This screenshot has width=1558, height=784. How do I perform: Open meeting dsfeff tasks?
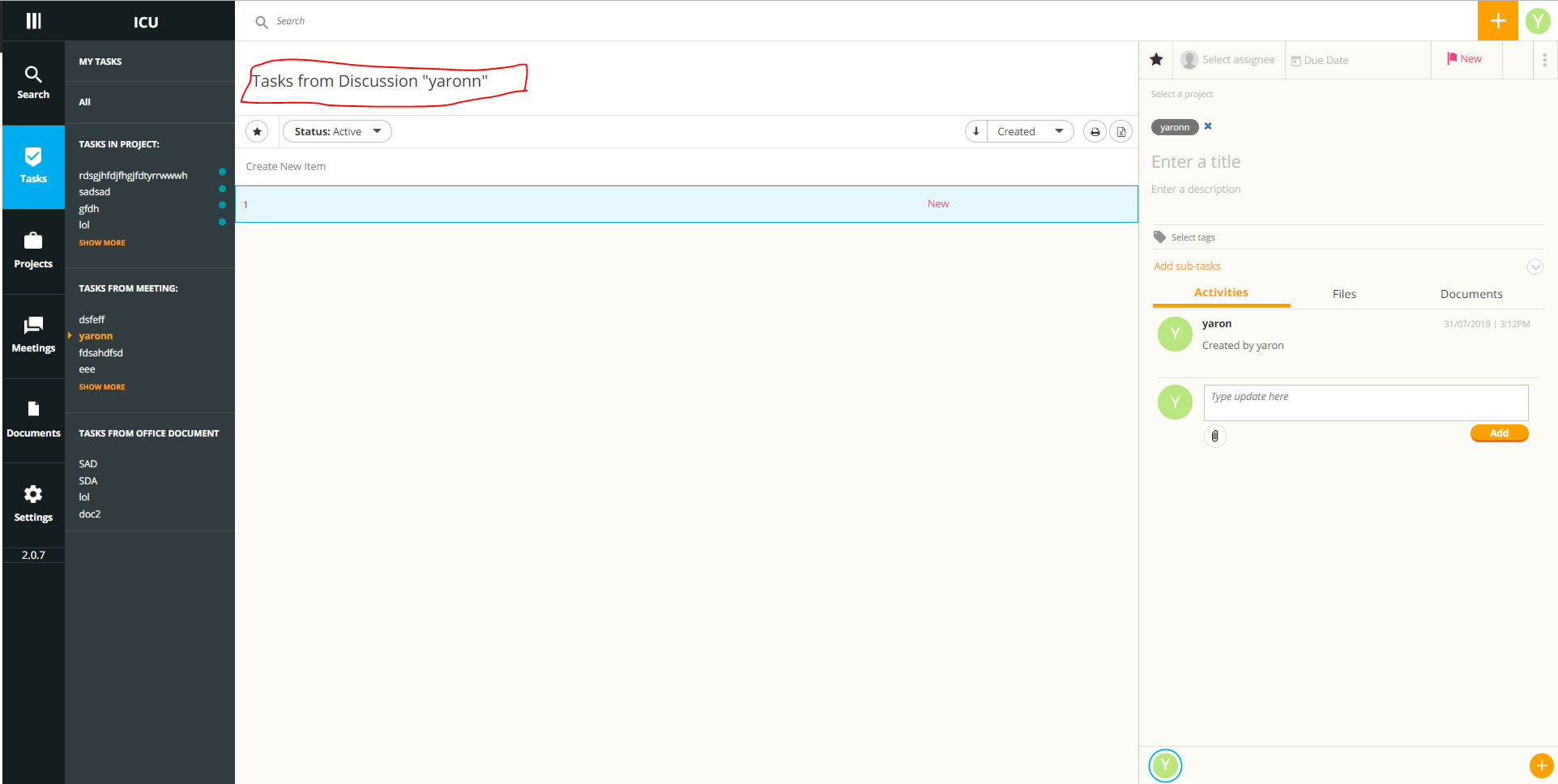pos(92,319)
